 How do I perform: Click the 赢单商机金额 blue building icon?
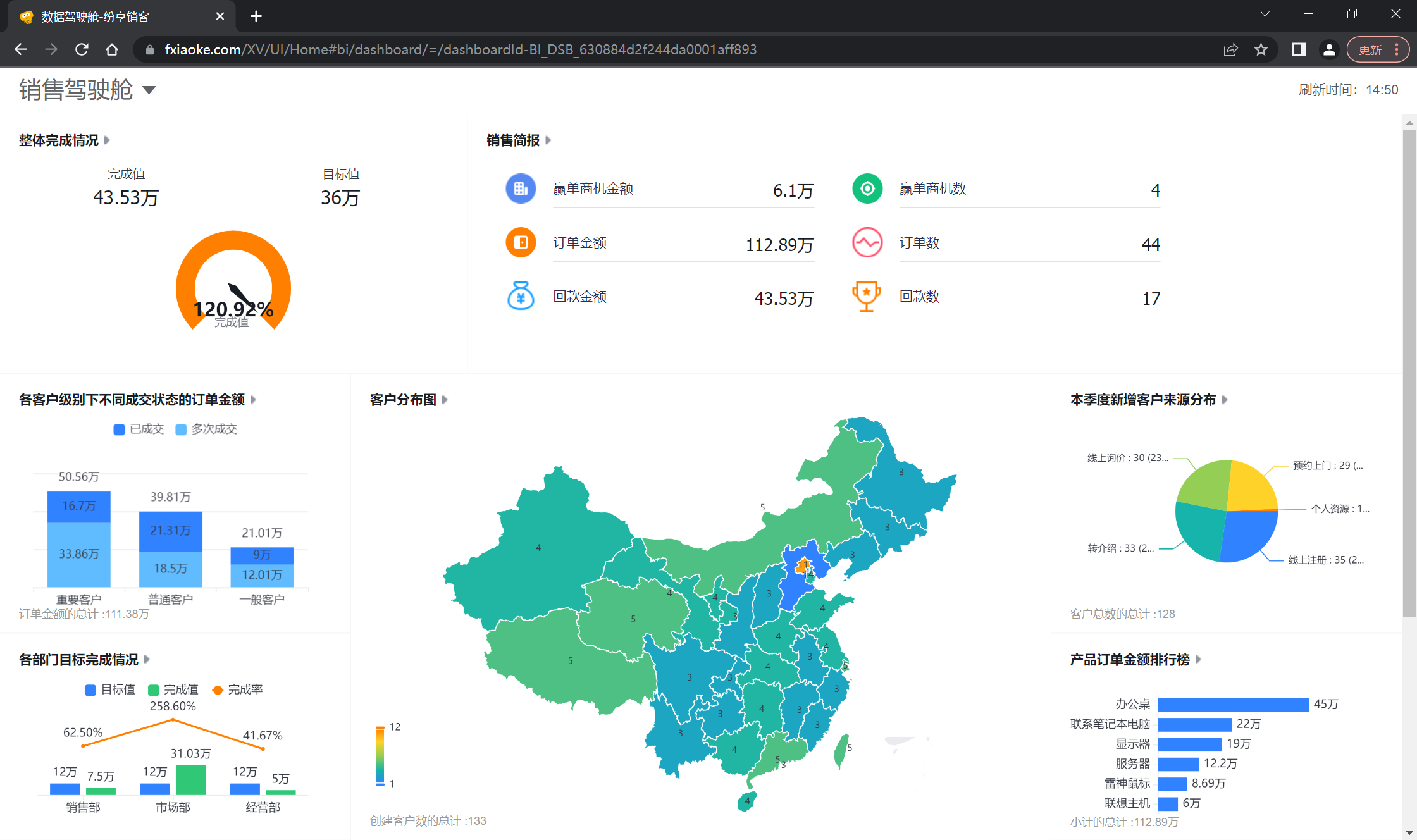click(x=521, y=188)
